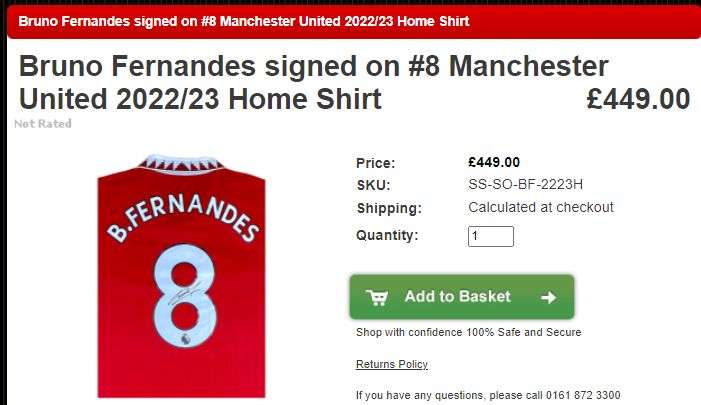The height and width of the screenshot is (405, 701).
Task: Click the Quantity label
Action: [387, 235]
